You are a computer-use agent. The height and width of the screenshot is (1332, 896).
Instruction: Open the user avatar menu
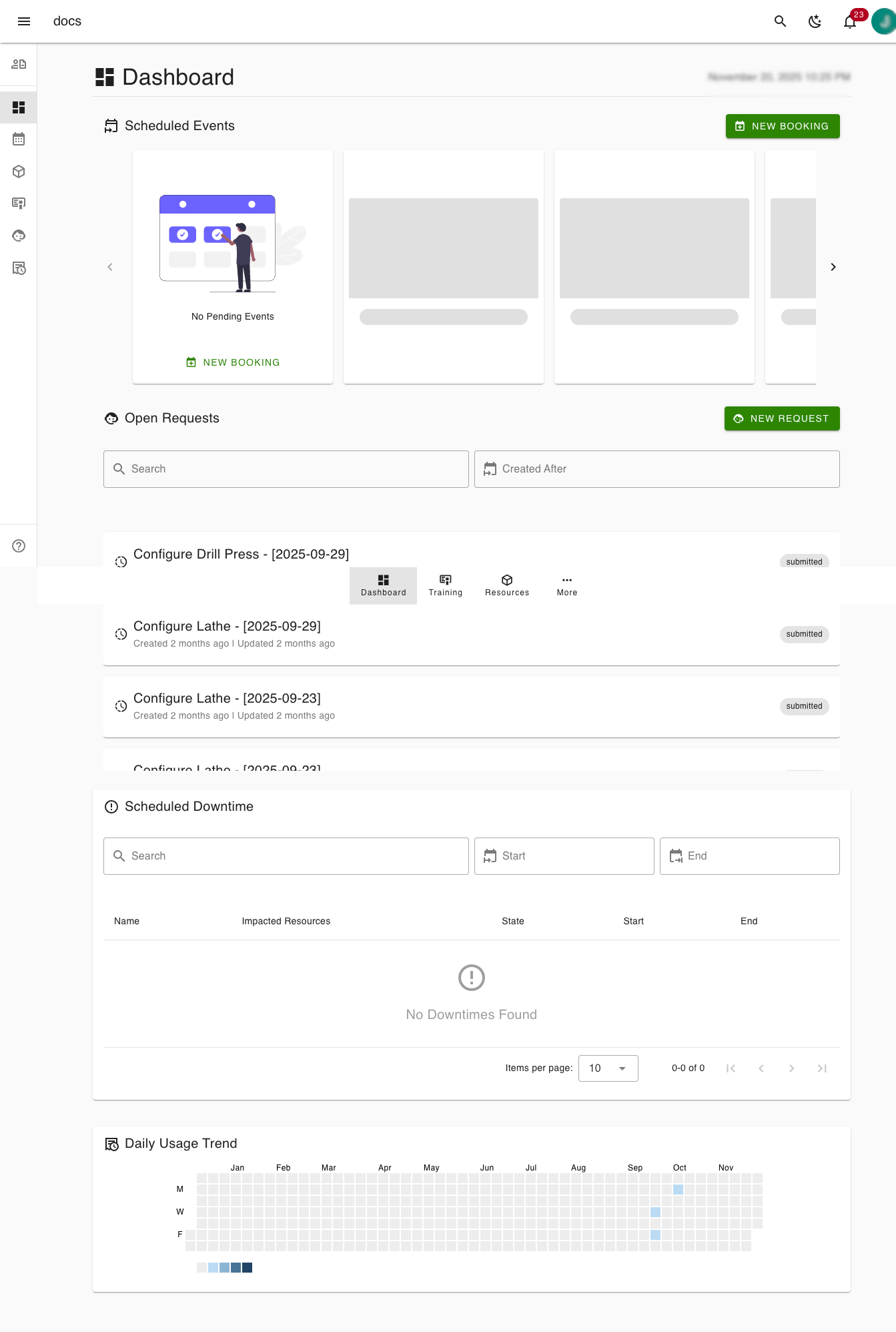click(884, 21)
